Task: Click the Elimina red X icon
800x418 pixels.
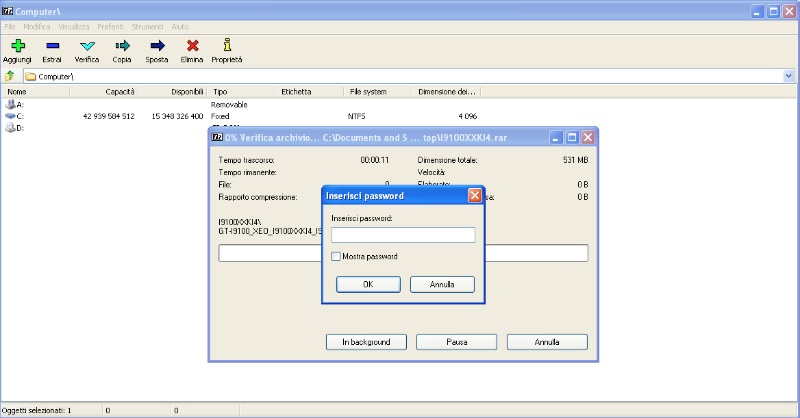Action: (192, 46)
